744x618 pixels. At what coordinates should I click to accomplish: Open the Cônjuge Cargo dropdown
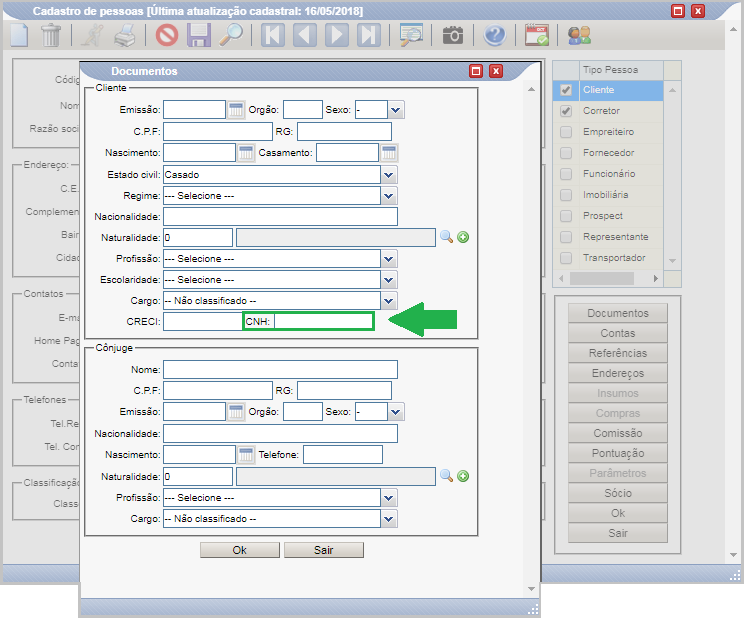point(389,519)
